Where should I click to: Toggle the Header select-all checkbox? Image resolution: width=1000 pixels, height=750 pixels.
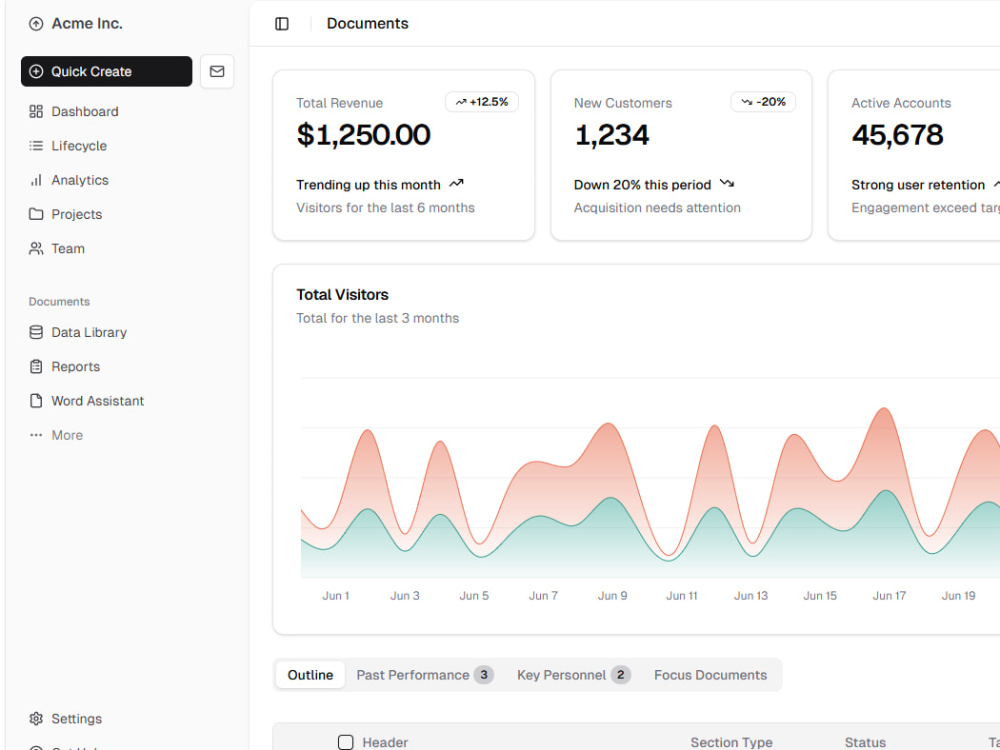tap(346, 742)
